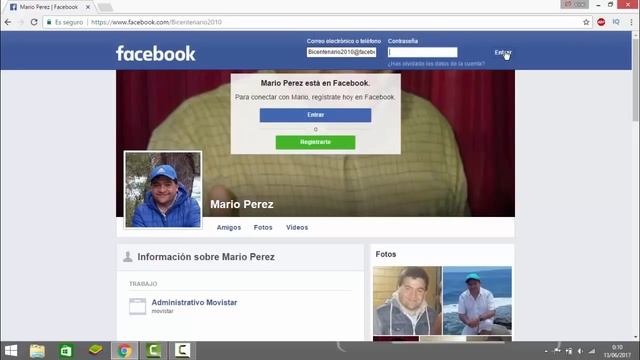Click the network tray icon
640x360 pixels.
click(592, 351)
